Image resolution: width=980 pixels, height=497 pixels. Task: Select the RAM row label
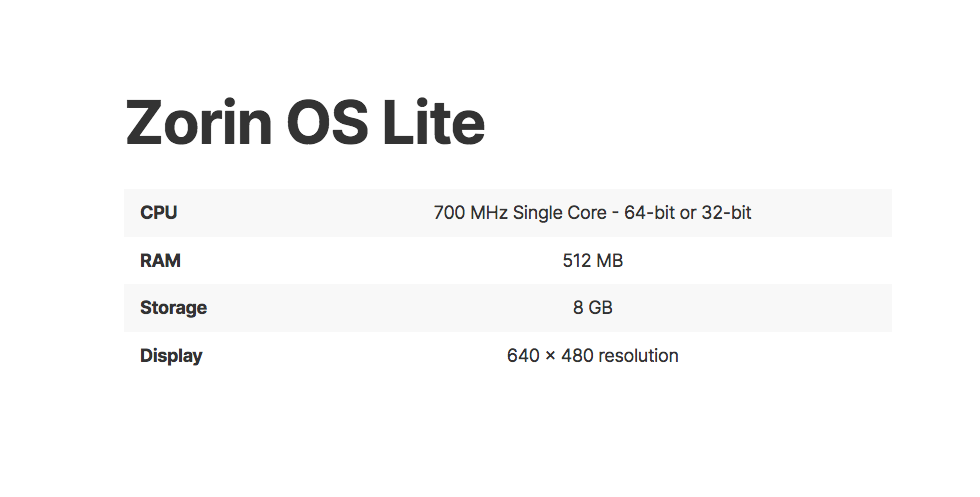160,261
